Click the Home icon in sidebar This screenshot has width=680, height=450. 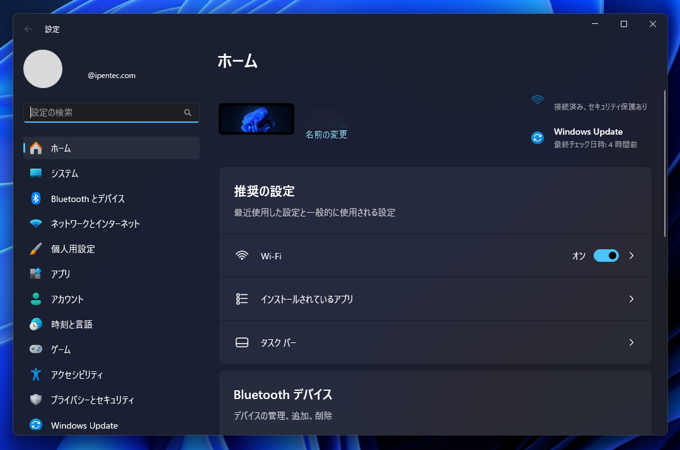tap(36, 148)
